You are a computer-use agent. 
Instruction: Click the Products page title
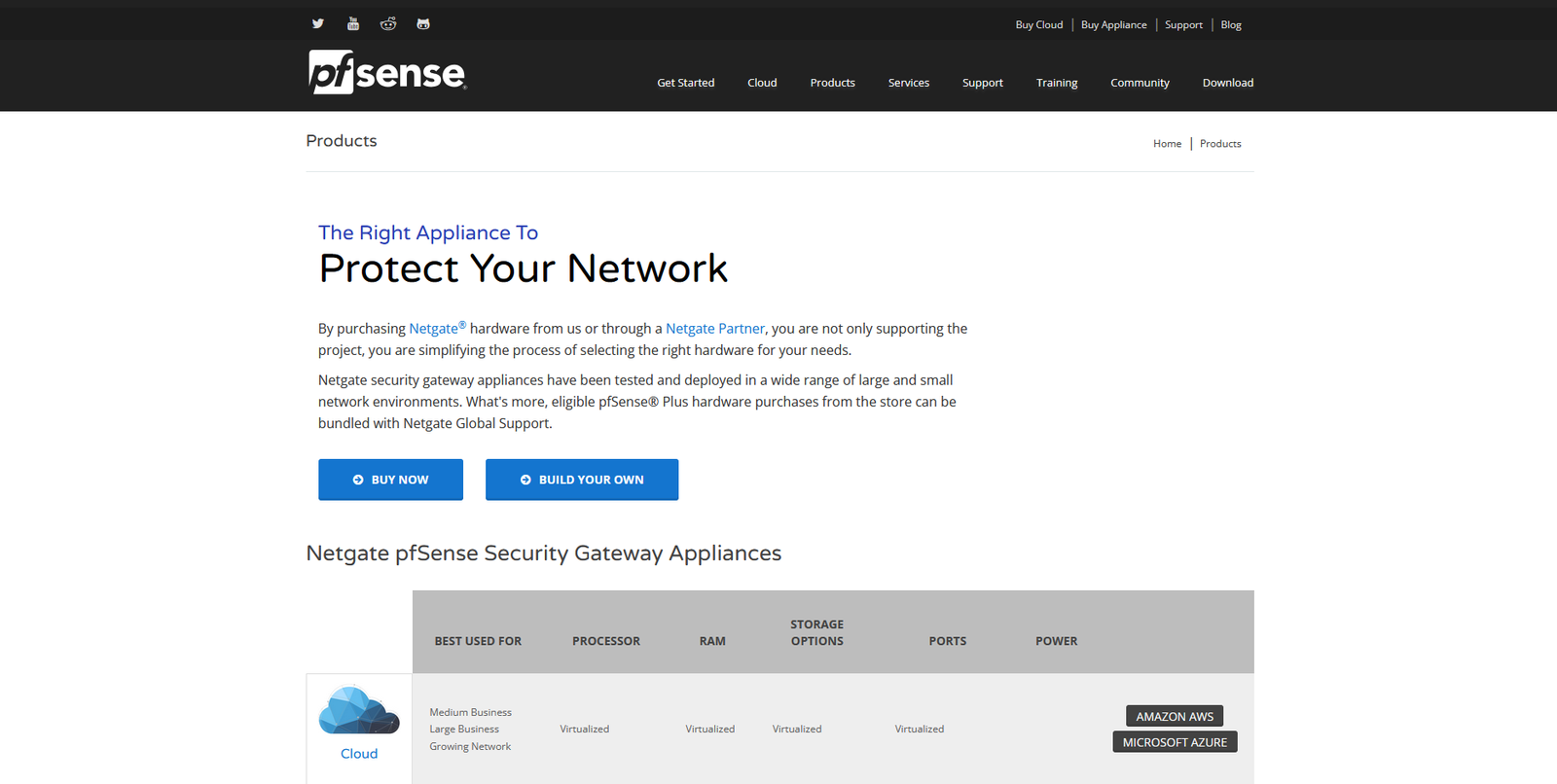tap(342, 141)
